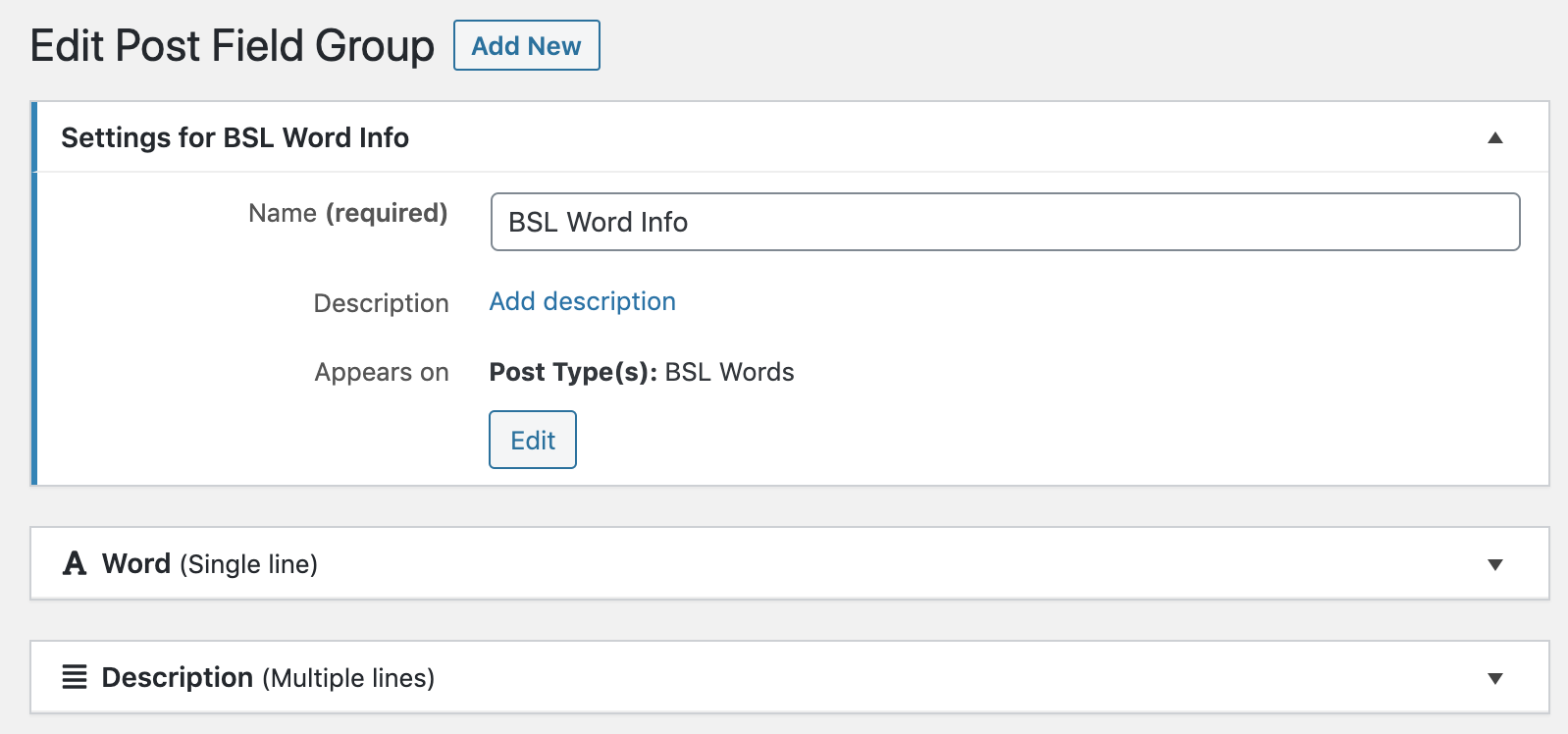Click the Settings for BSL Word Info heading
Screen dimensions: 1568x734
[x=235, y=137]
